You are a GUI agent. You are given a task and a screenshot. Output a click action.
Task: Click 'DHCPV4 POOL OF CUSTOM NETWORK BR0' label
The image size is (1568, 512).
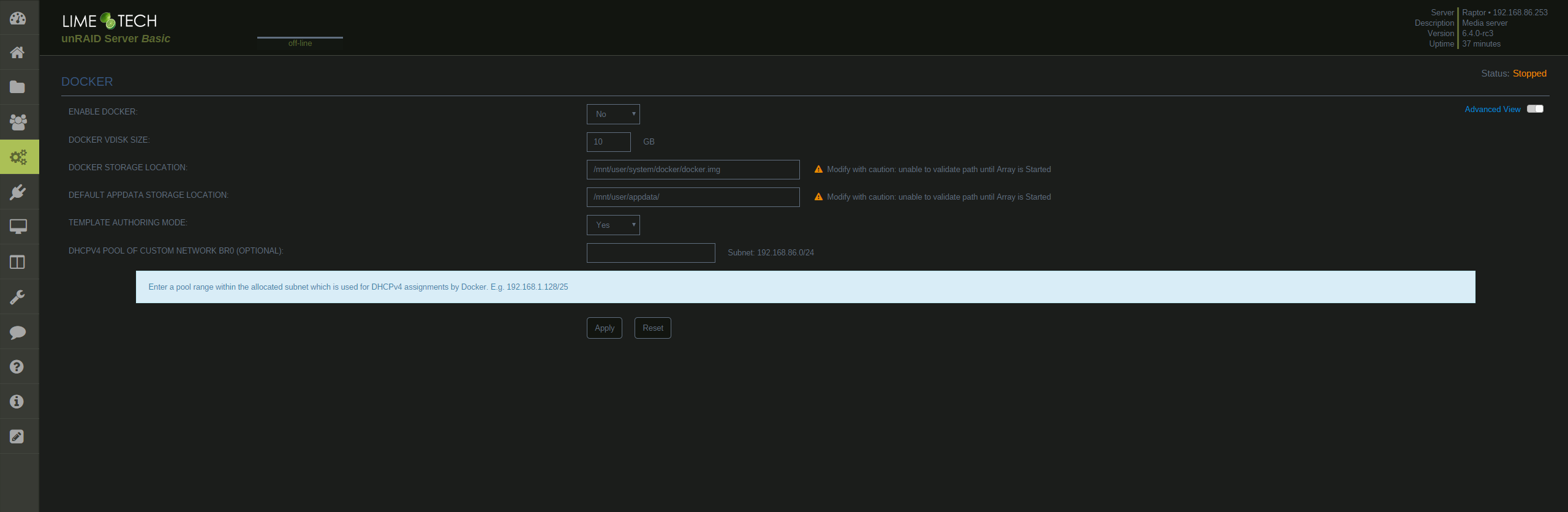coord(176,251)
